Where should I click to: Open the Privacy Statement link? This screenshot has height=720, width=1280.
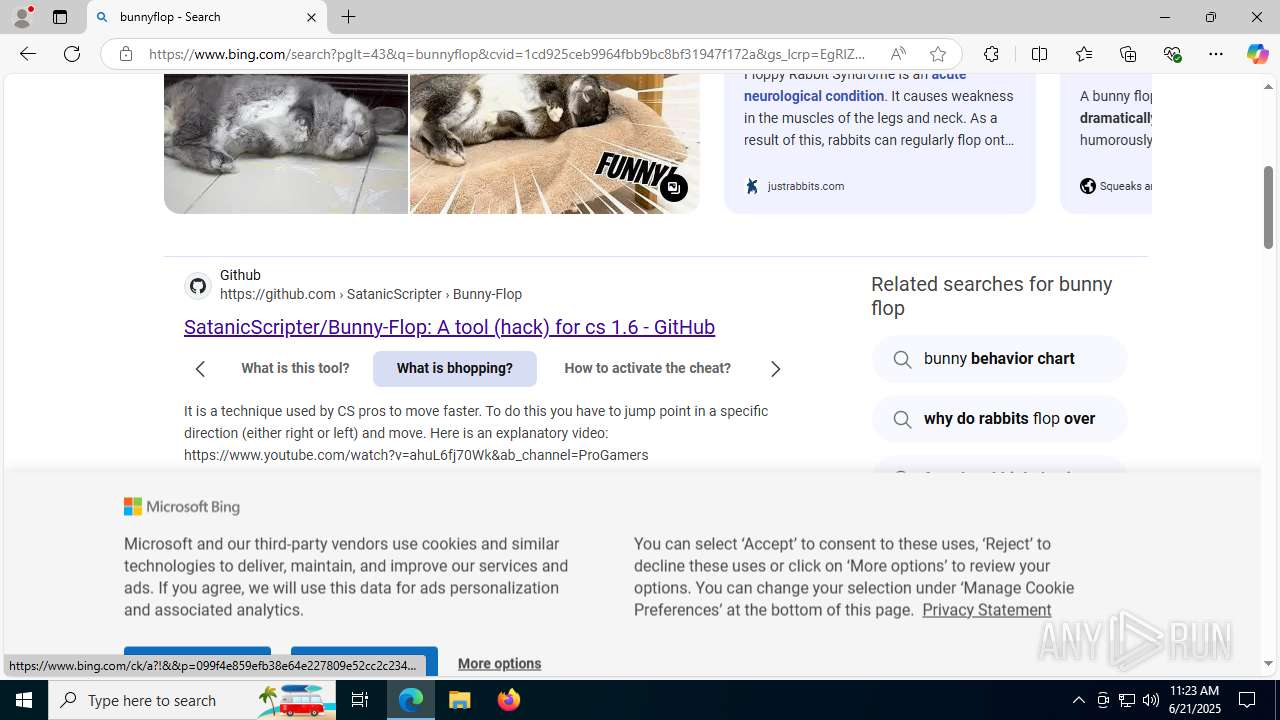pyautogui.click(x=986, y=610)
